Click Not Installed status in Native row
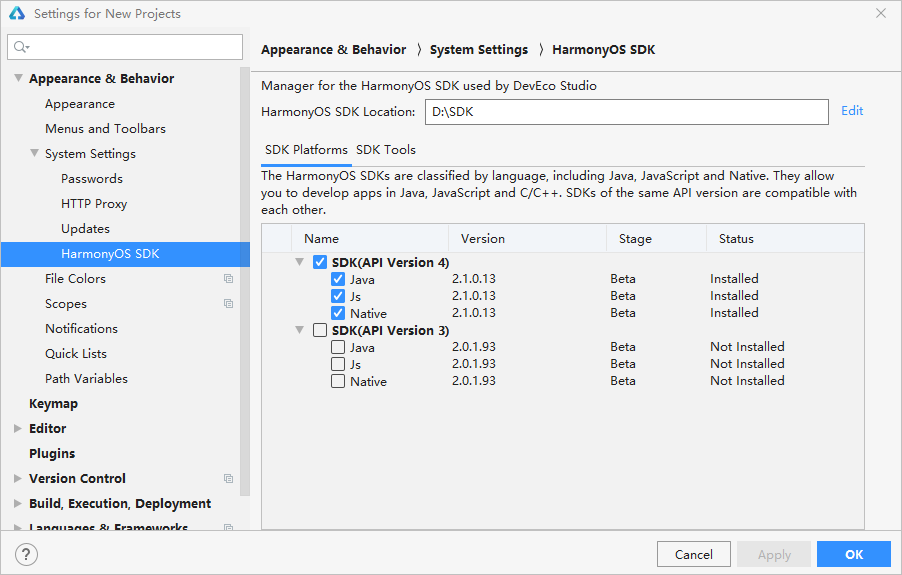902x575 pixels. click(x=747, y=381)
